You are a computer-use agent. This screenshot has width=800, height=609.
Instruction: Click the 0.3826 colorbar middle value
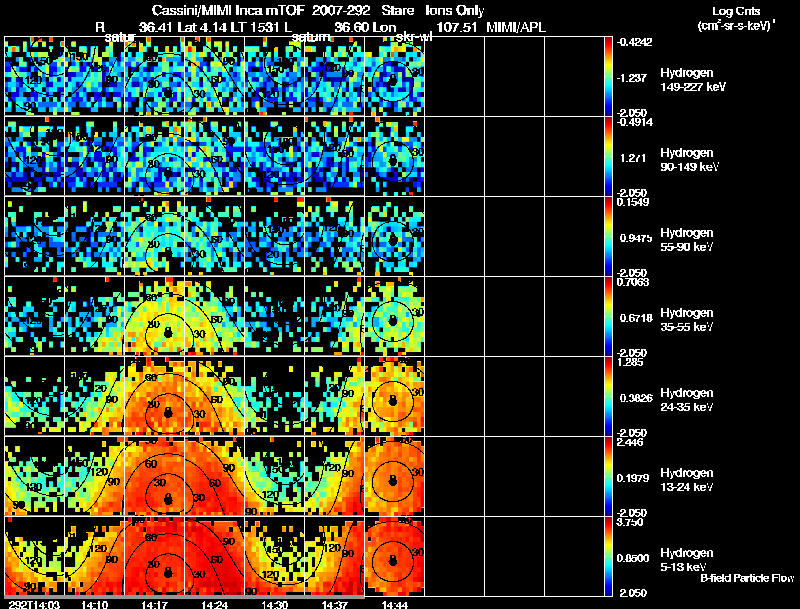(x=636, y=398)
